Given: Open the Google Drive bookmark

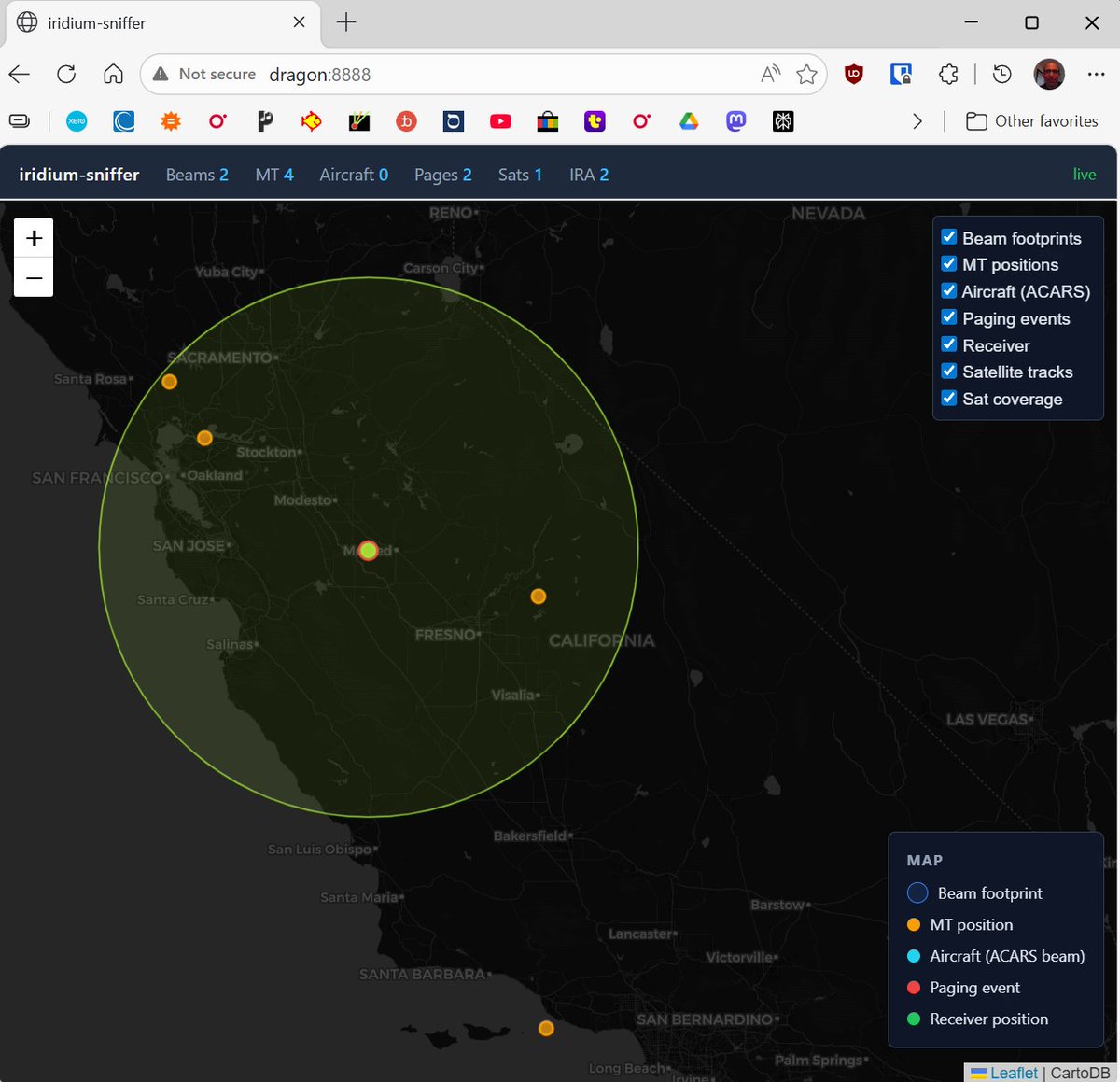Looking at the screenshot, I should pos(689,121).
